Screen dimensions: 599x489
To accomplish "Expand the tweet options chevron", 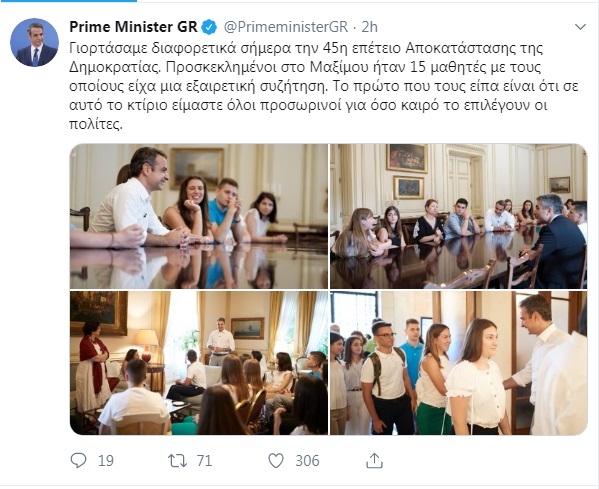I will click(580, 27).
